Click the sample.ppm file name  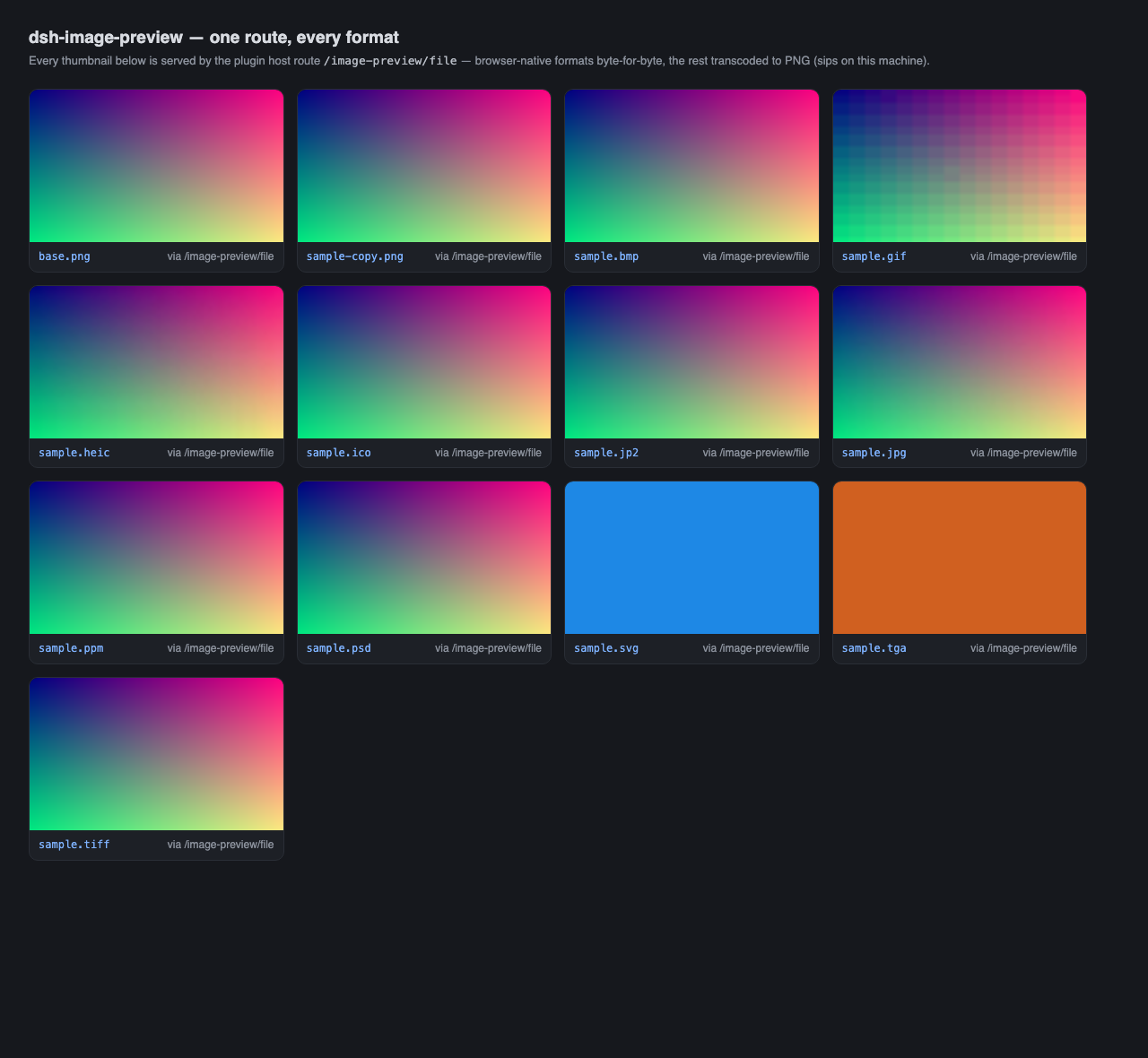pos(71,648)
